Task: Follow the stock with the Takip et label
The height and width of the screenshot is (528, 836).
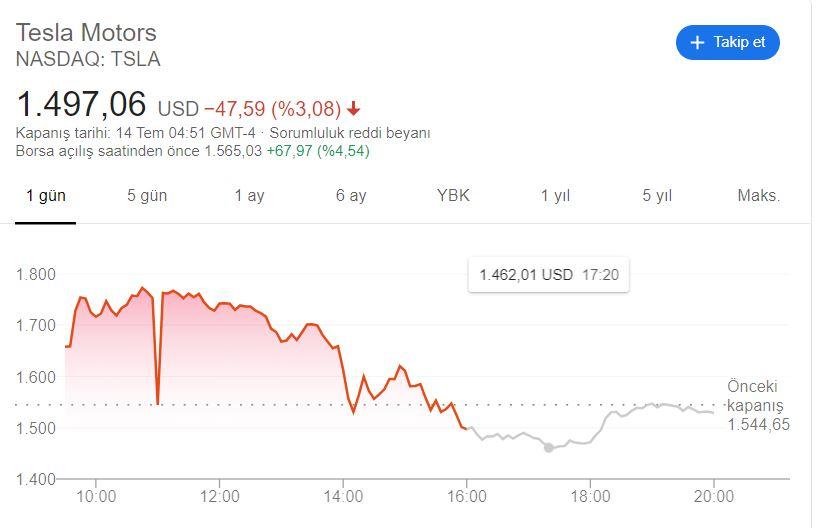Action: pyautogui.click(x=739, y=42)
